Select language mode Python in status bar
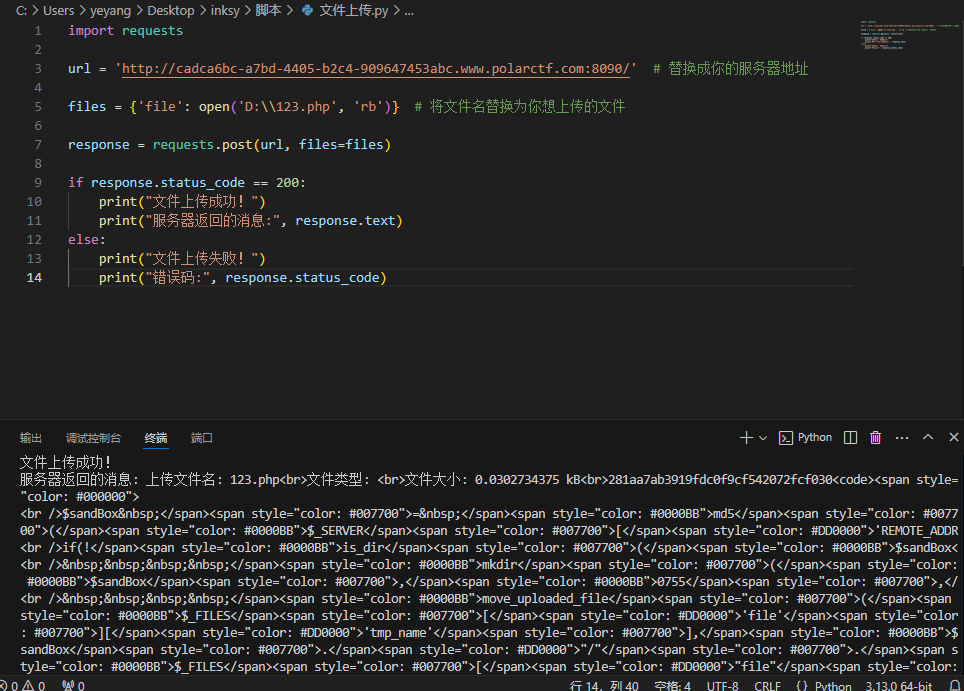This screenshot has width=964, height=691. 833,685
